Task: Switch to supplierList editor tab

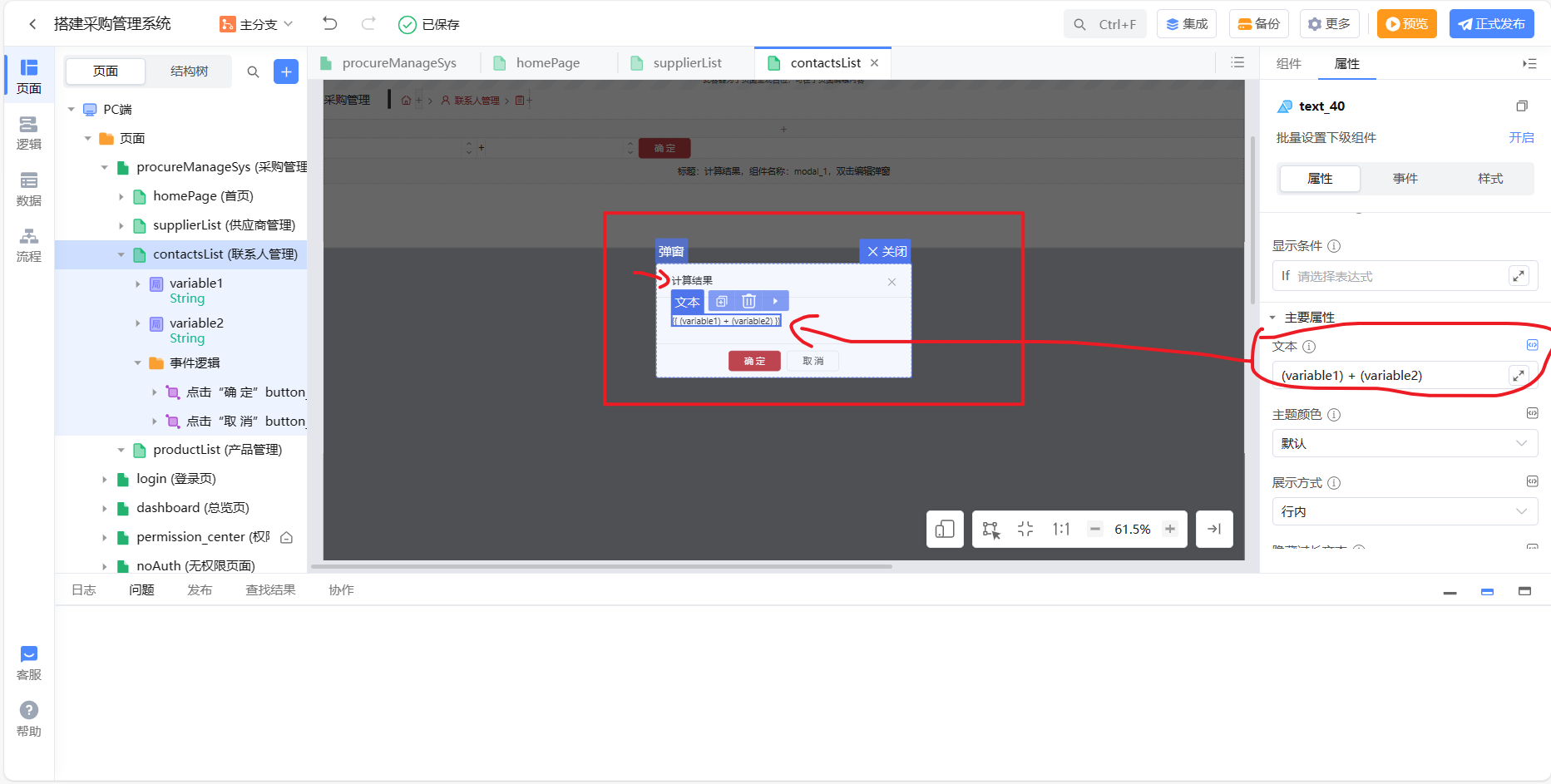Action: pyautogui.click(x=678, y=63)
